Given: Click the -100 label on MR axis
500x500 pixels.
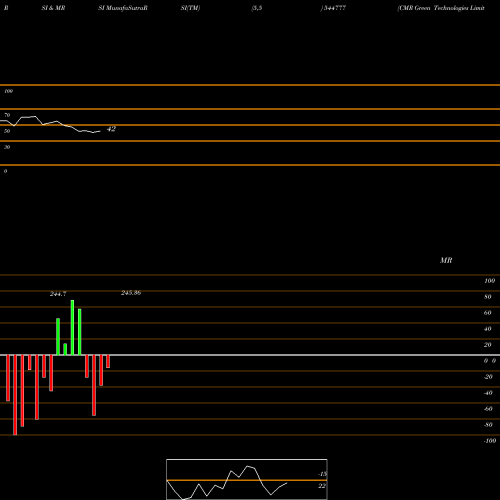Looking at the screenshot, I should point(489,441).
